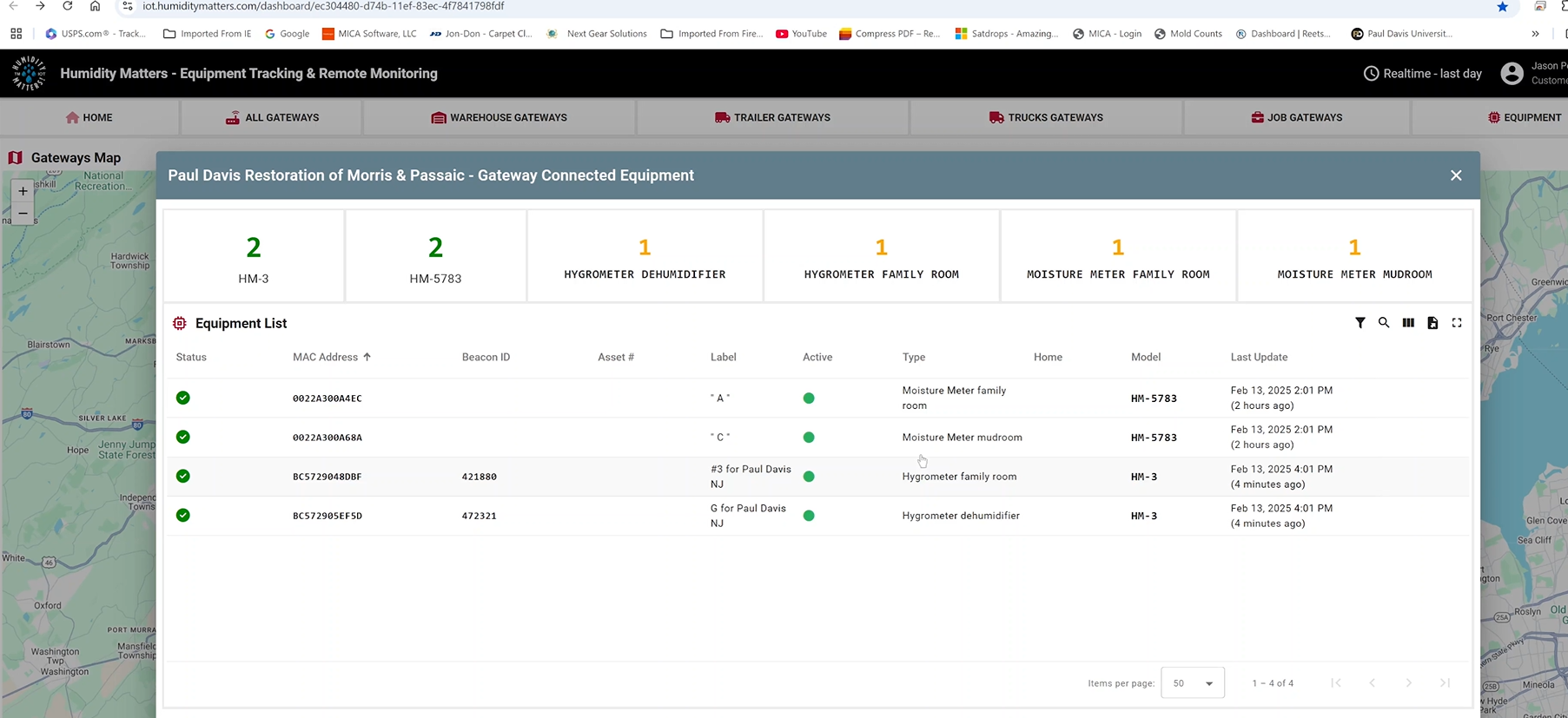The image size is (1568, 718).
Task: Click status checkmark for BC572905EF5D row
Action: pyautogui.click(x=182, y=515)
